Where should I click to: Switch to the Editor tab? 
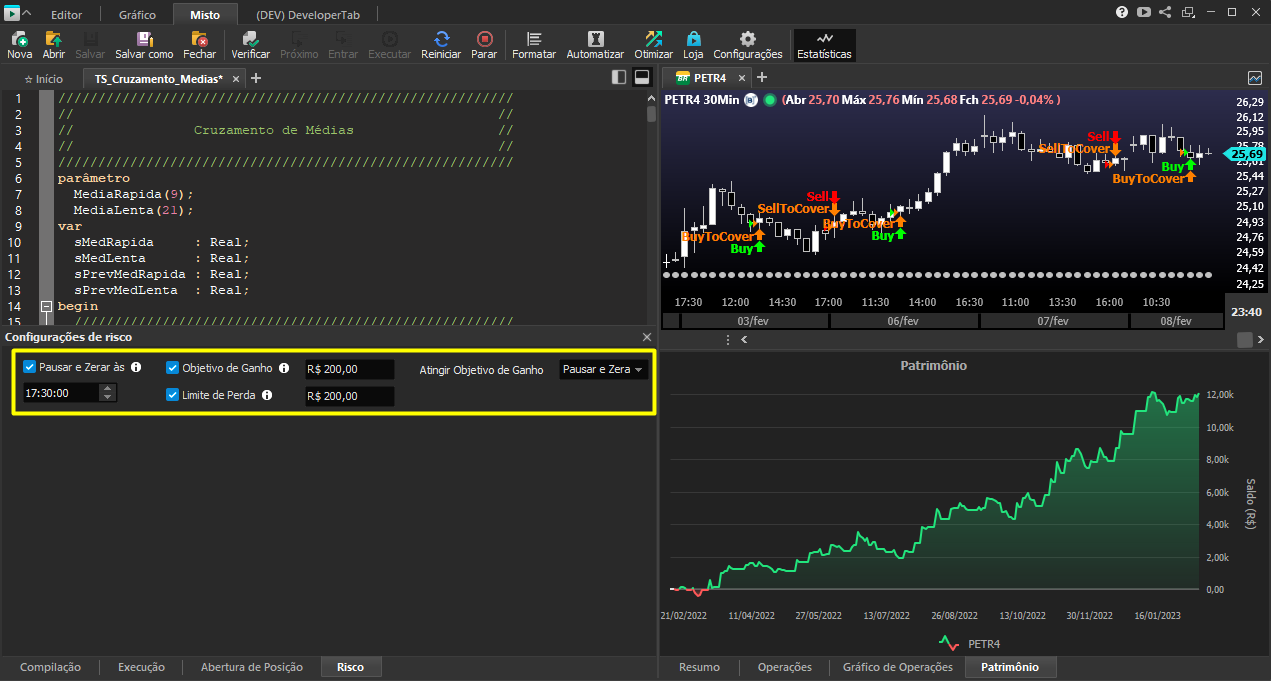tap(67, 15)
